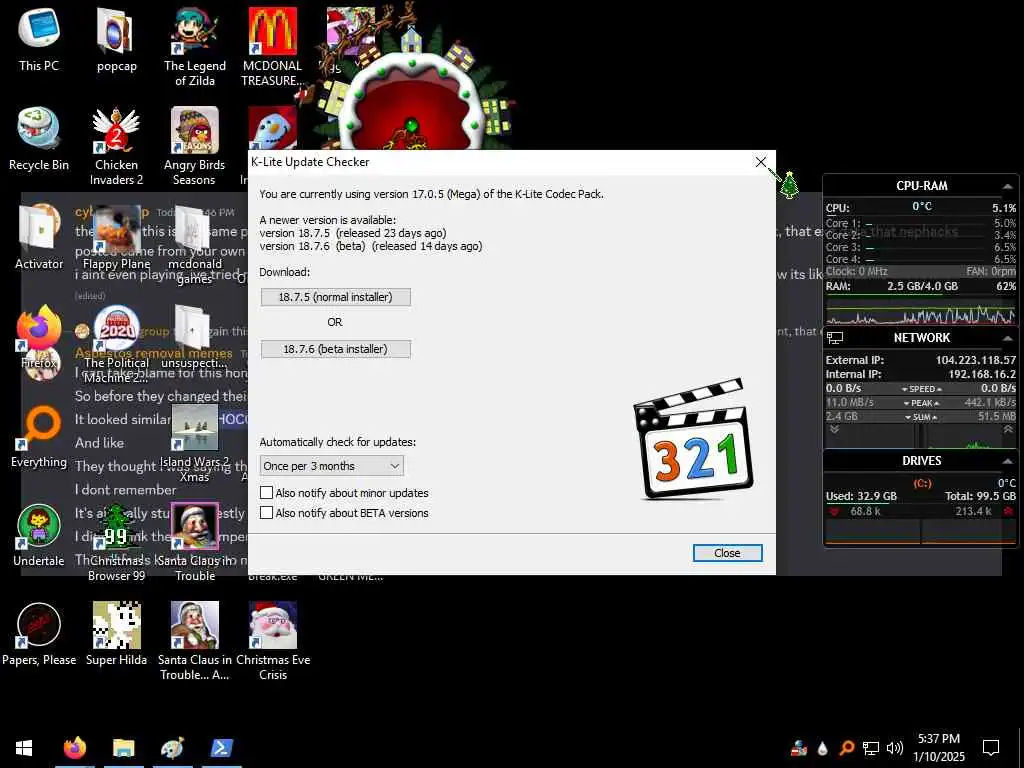Enable notify about BETA versions
1024x768 pixels.
[266, 513]
